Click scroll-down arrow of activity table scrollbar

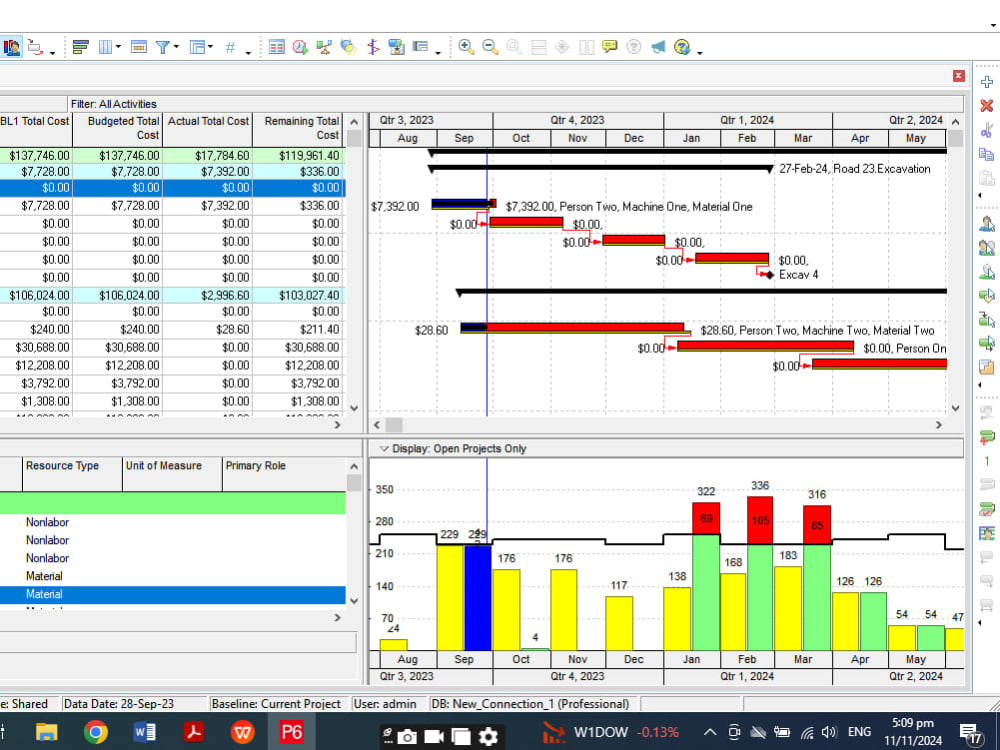(354, 408)
